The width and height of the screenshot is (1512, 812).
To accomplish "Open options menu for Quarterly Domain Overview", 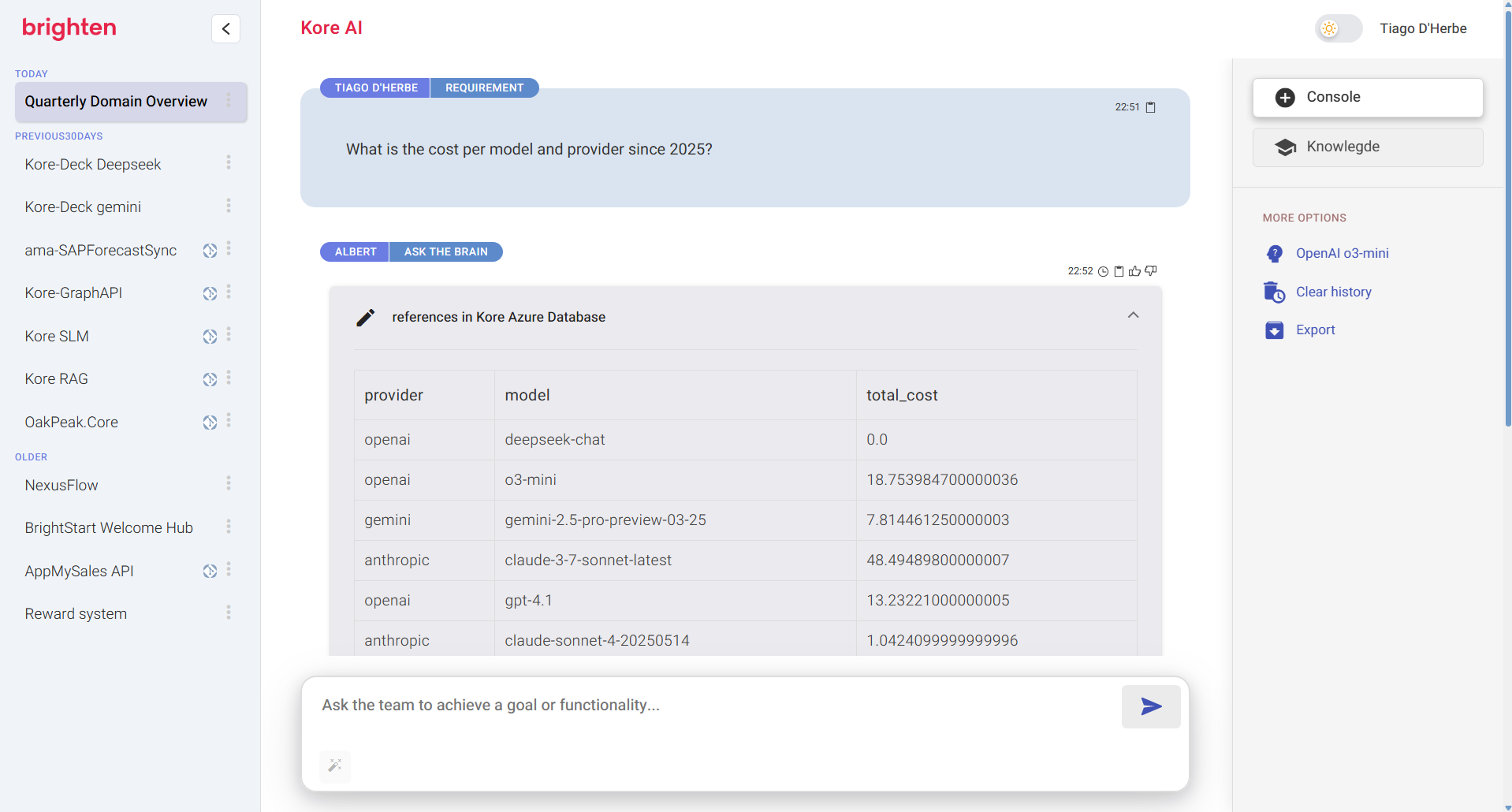I will 229,100.
